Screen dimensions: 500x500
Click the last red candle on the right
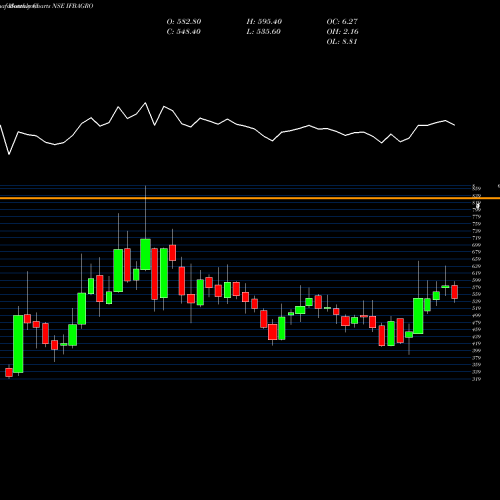tap(455, 292)
